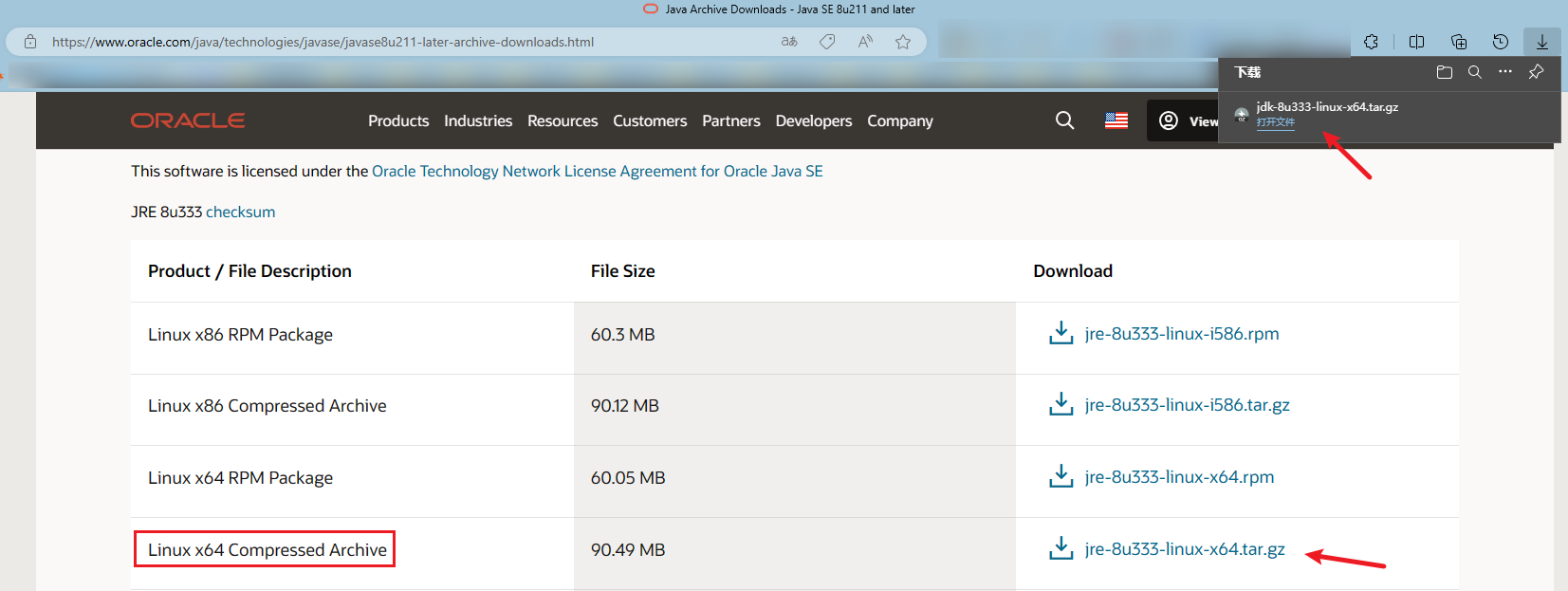The height and width of the screenshot is (591, 1568).
Task: Click the shopping tag icon in address bar
Action: [827, 42]
